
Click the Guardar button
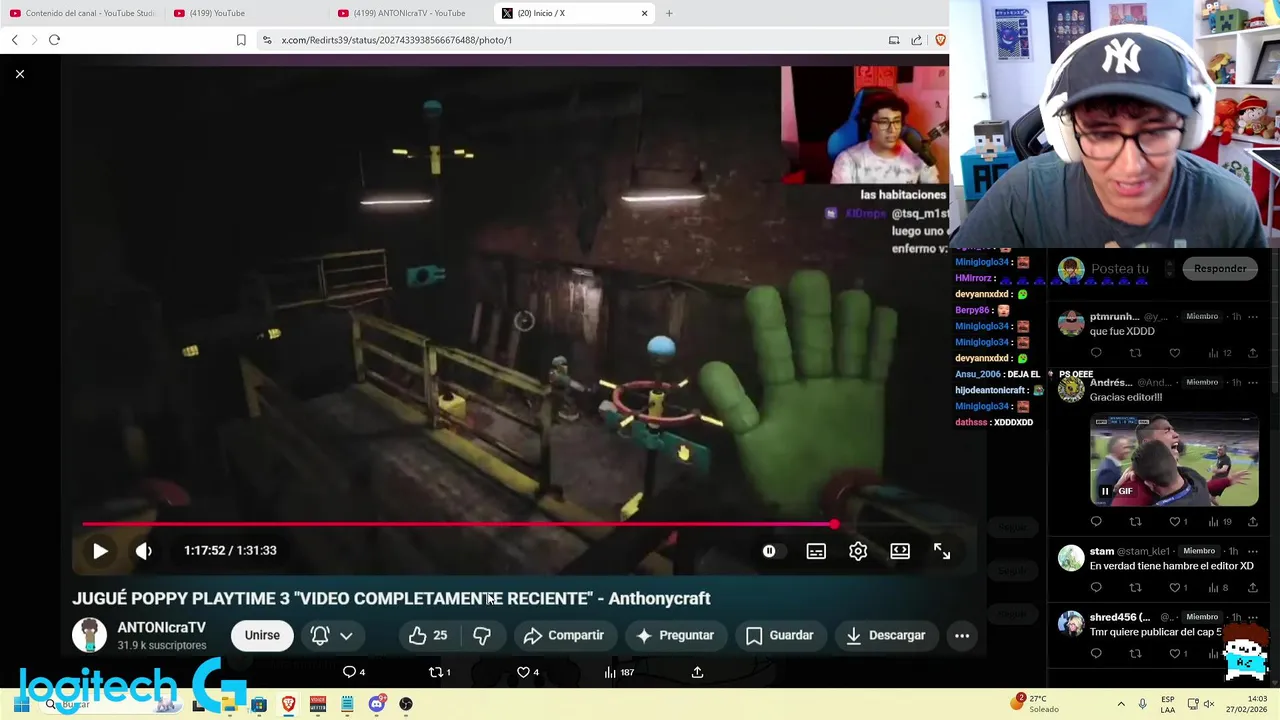779,635
